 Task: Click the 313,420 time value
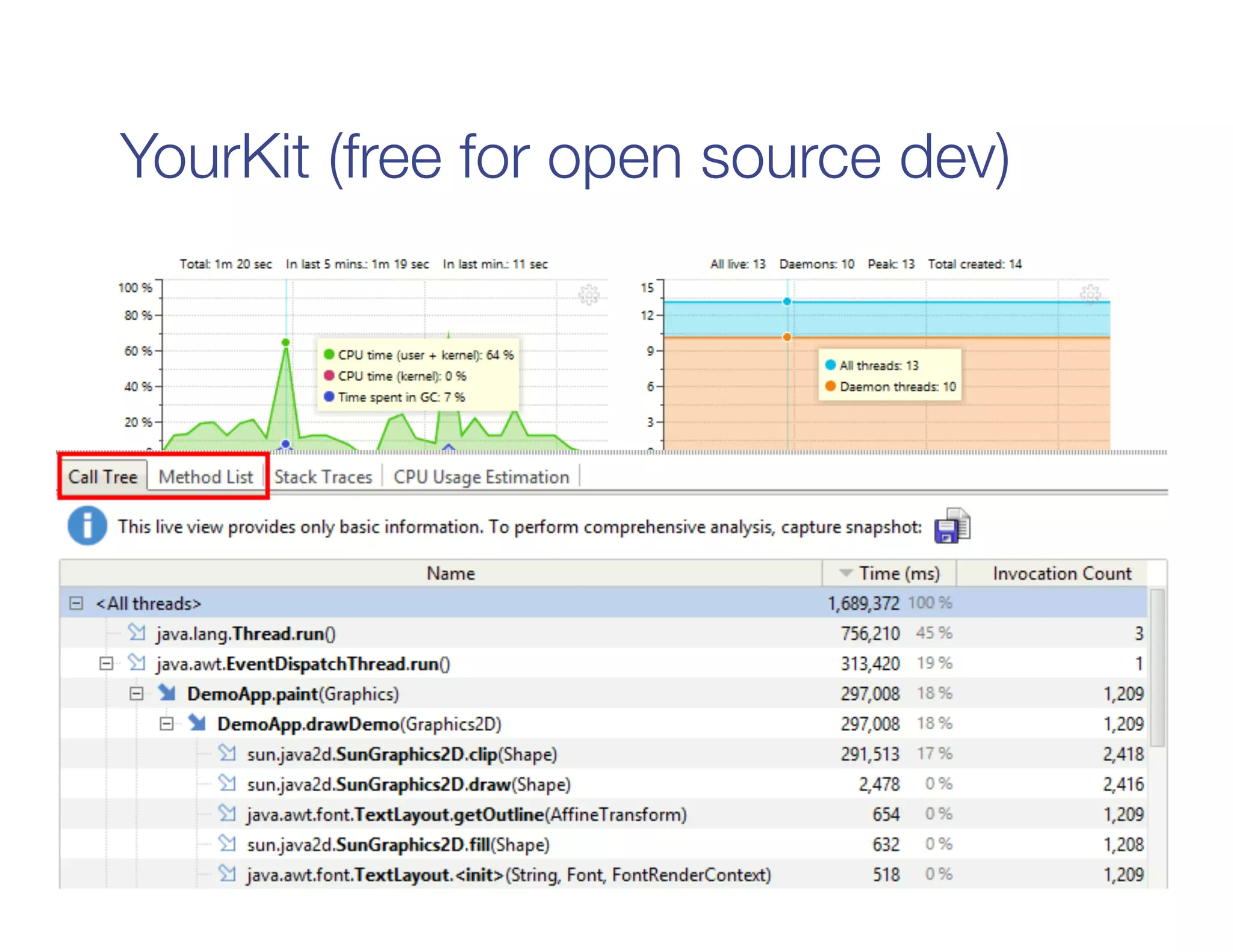pos(870,663)
